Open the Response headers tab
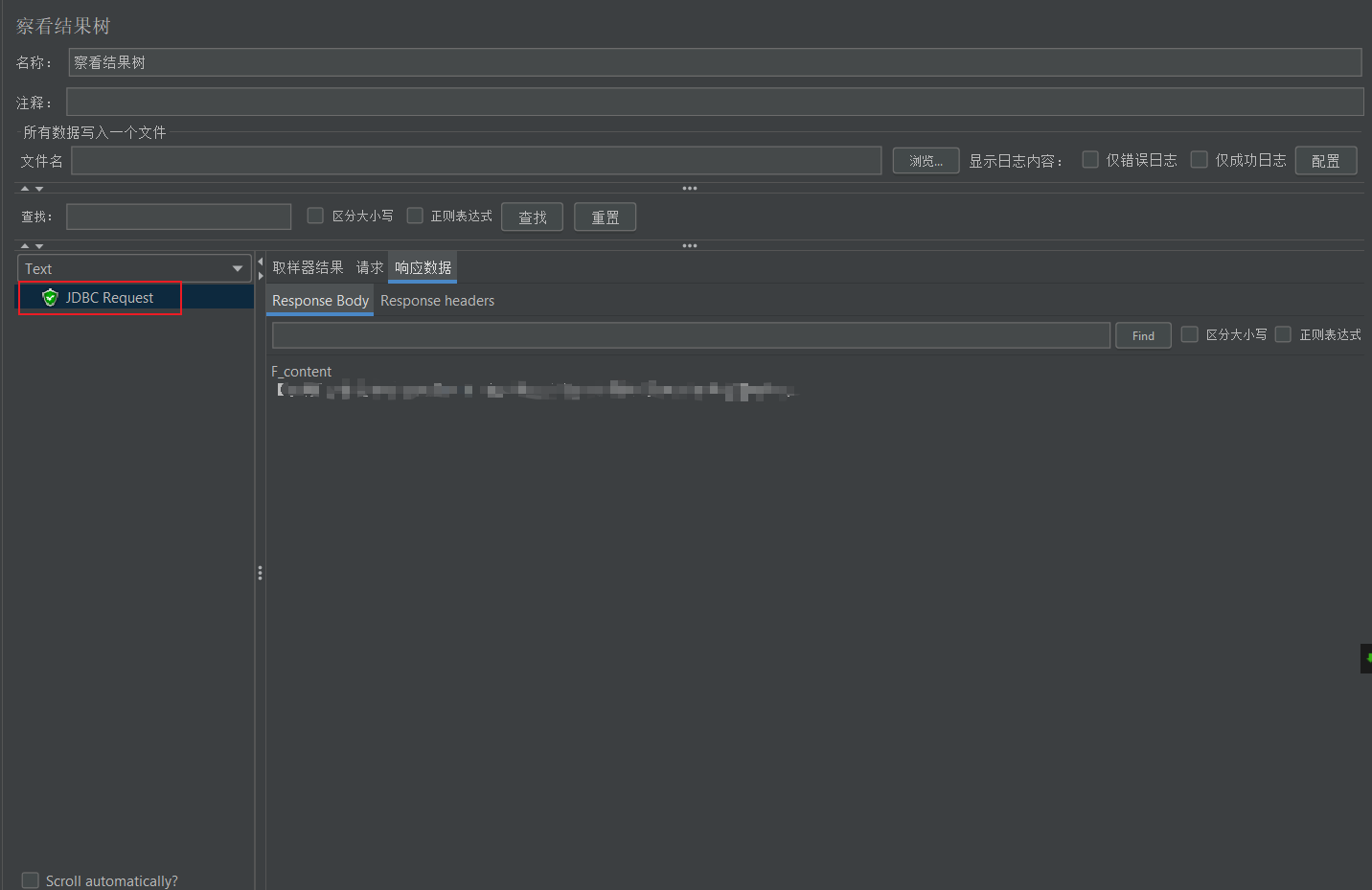 pos(438,300)
